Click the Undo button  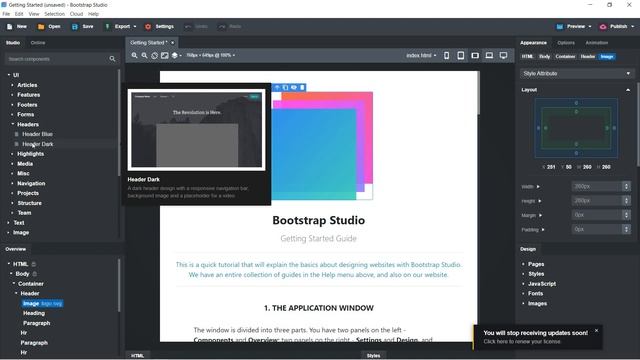[196, 27]
